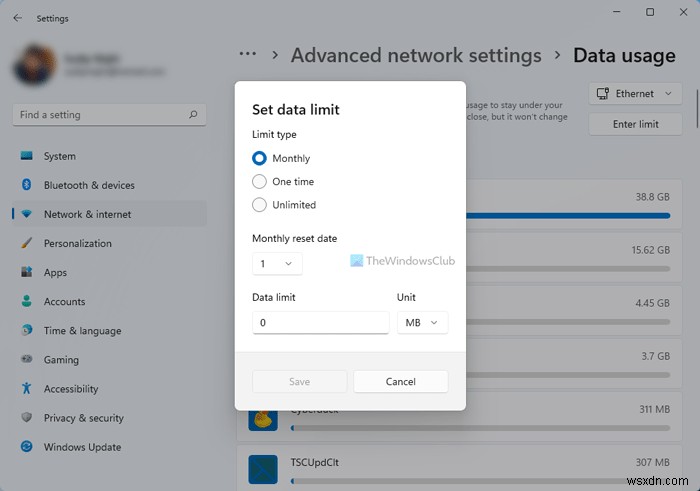Open Time & language settings
The height and width of the screenshot is (491, 700).
point(109,330)
